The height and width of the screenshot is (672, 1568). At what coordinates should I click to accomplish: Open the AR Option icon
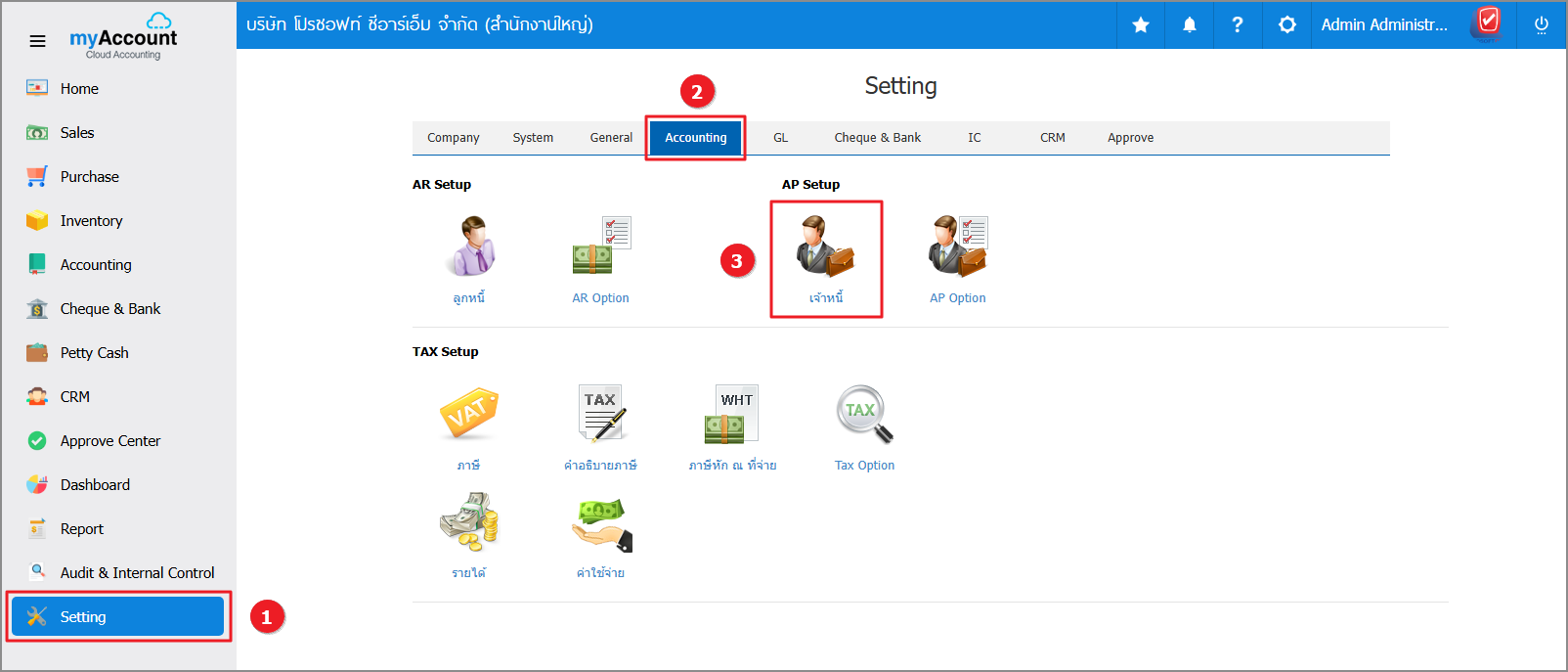pos(601,247)
